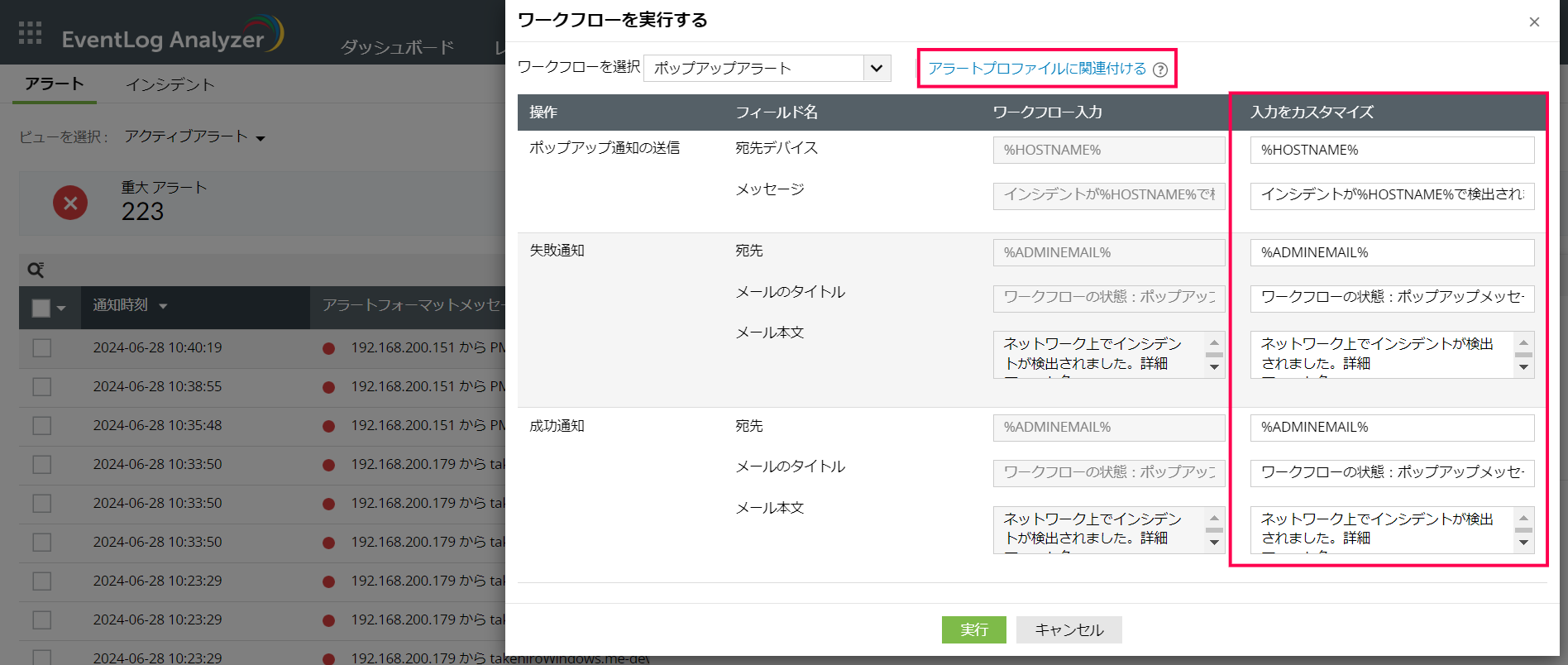This screenshot has width=1568, height=665.
Task: Open the ダッシュボード menu tab
Action: point(397,47)
